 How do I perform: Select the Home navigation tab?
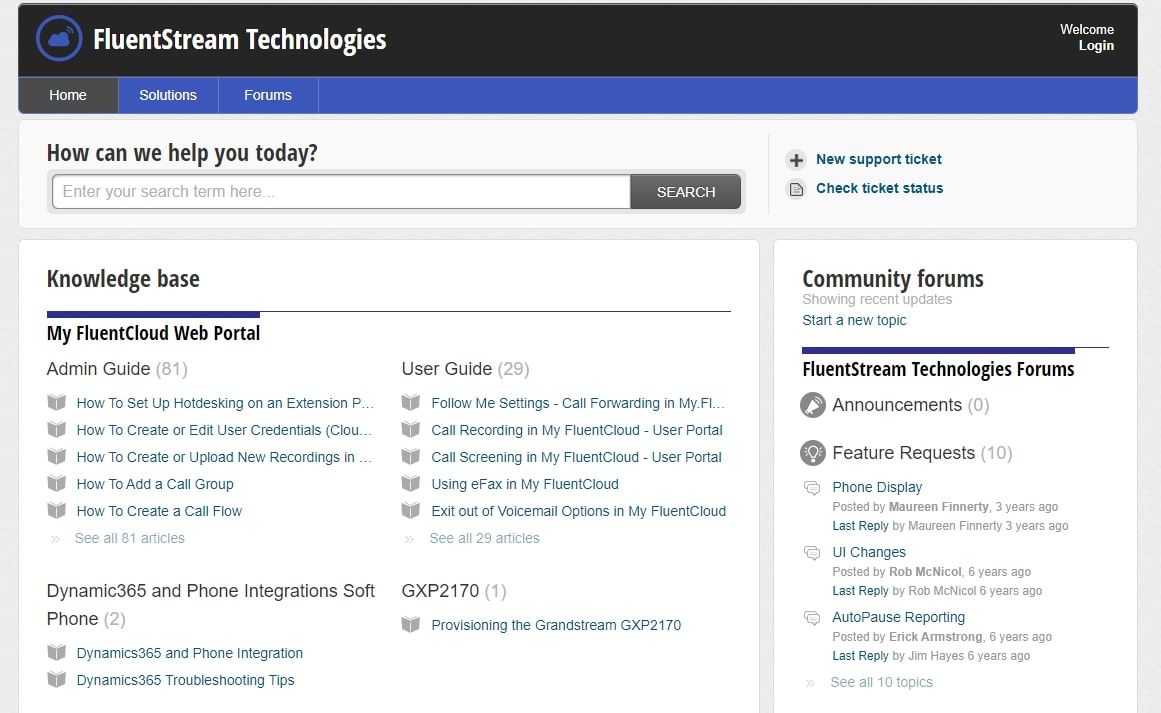click(x=67, y=95)
